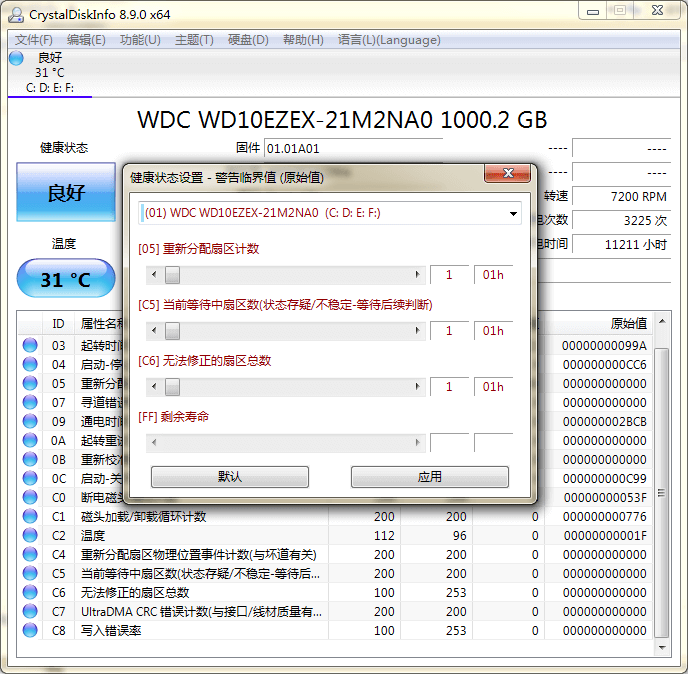
Task: Open the 功能(U) menu
Action: click(x=140, y=40)
